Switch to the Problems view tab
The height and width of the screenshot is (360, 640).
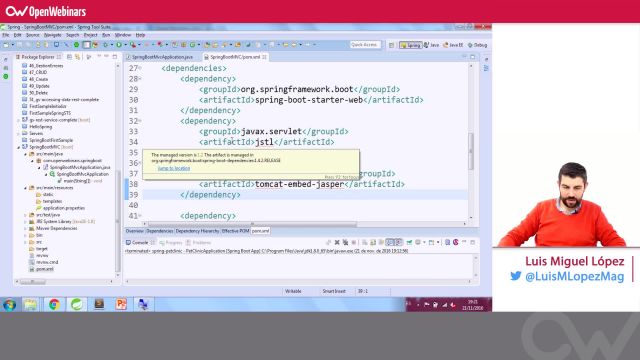[x=198, y=242]
